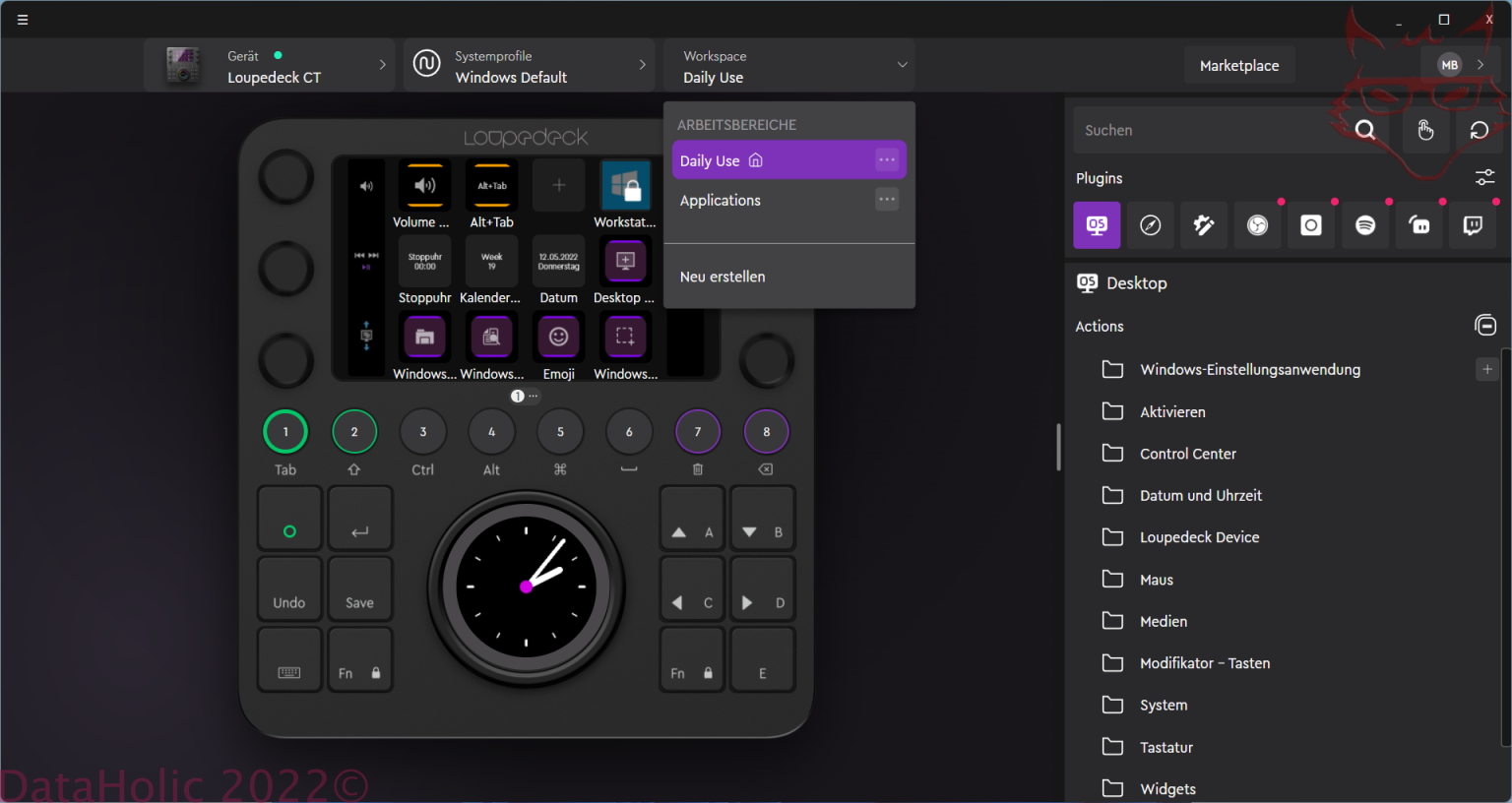The height and width of the screenshot is (803, 1512).
Task: Click the search magnifier icon
Action: pyautogui.click(x=1365, y=130)
